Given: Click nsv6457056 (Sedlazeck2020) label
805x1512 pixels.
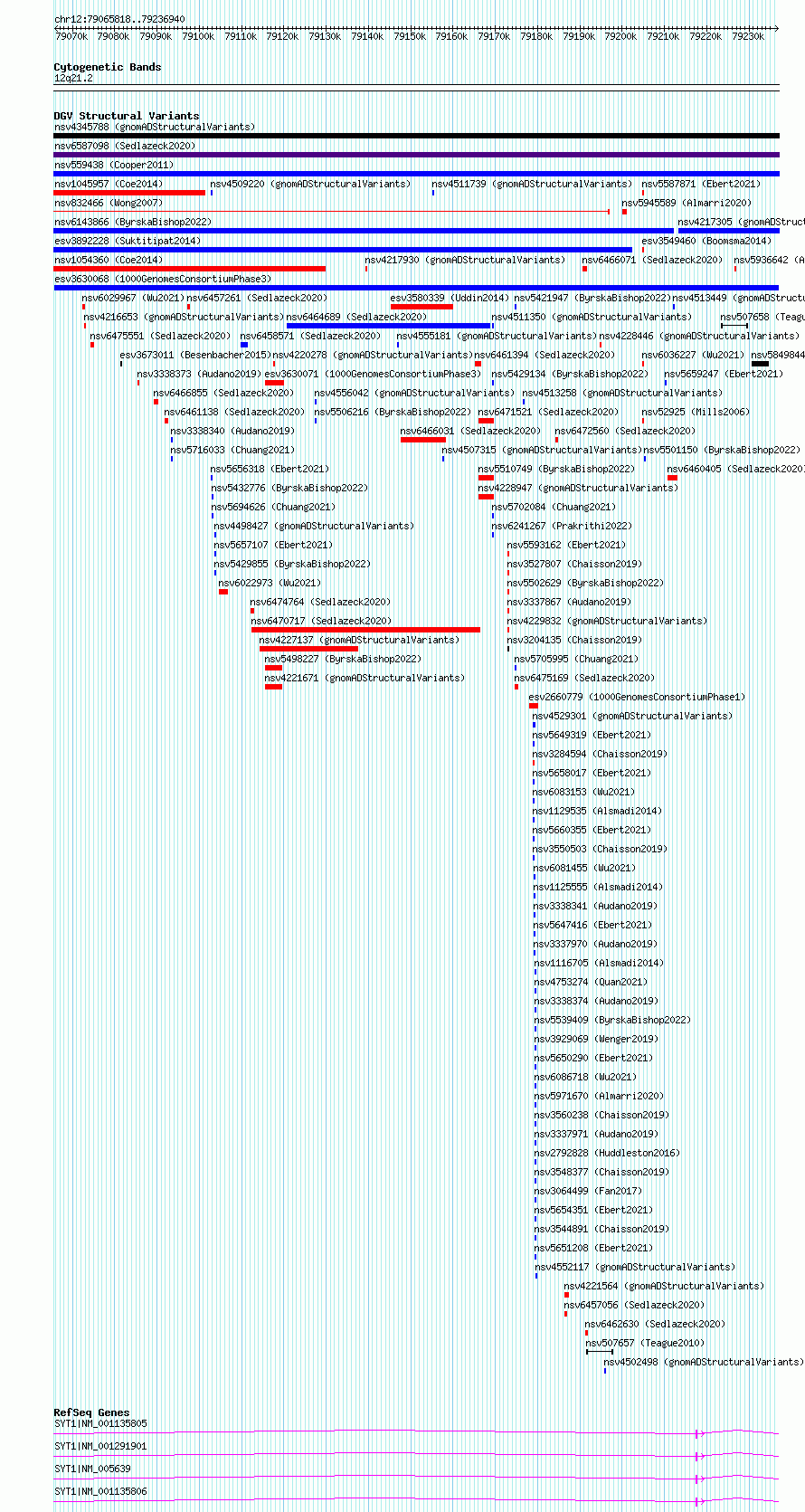Looking at the screenshot, I should coord(634,1306).
